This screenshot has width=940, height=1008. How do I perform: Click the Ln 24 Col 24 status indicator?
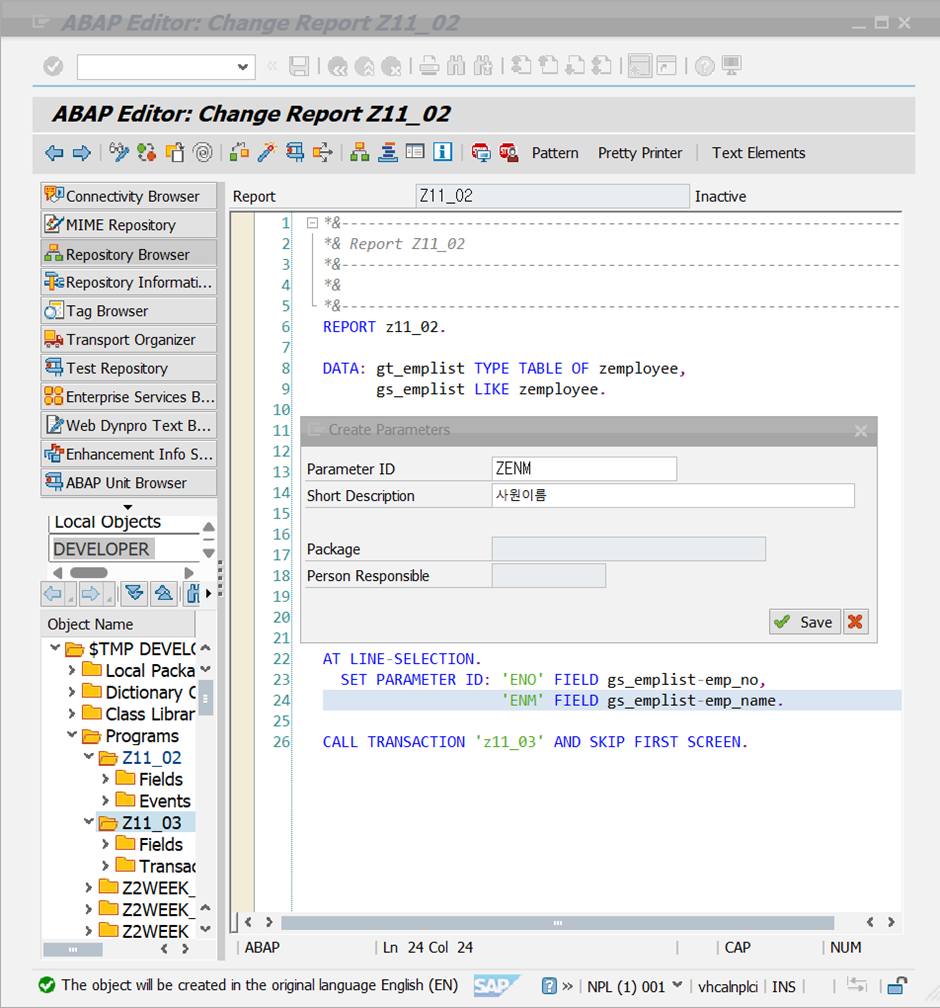428,947
